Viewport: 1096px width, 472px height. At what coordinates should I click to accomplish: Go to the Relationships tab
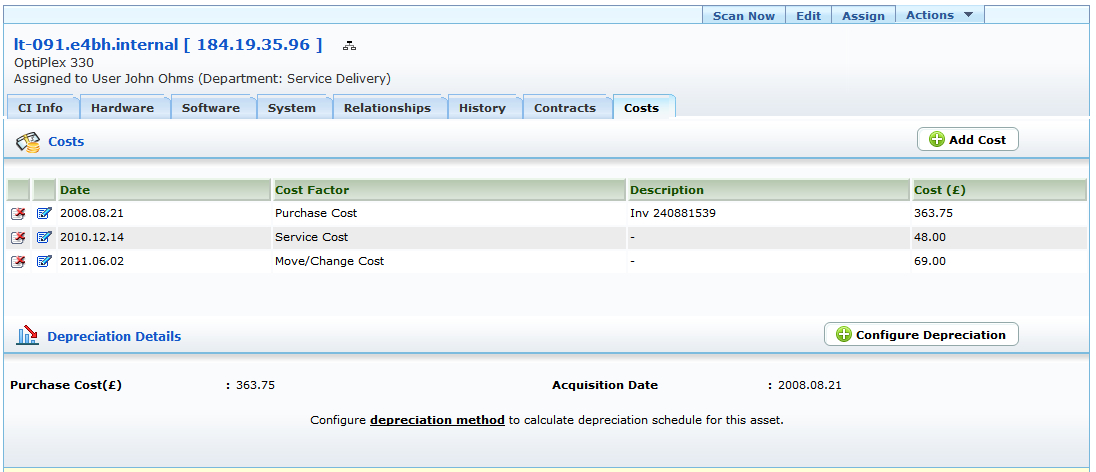pos(387,108)
